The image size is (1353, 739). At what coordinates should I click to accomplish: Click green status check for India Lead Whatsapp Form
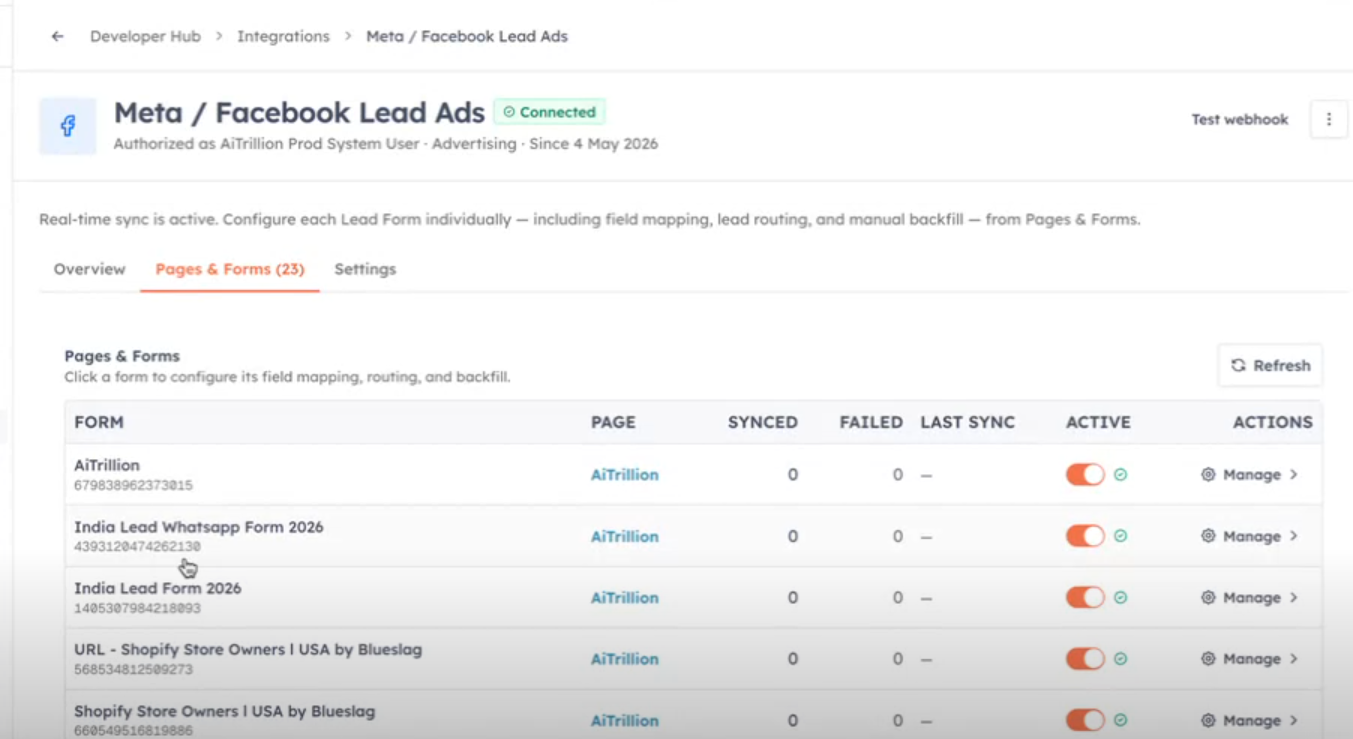[1121, 536]
